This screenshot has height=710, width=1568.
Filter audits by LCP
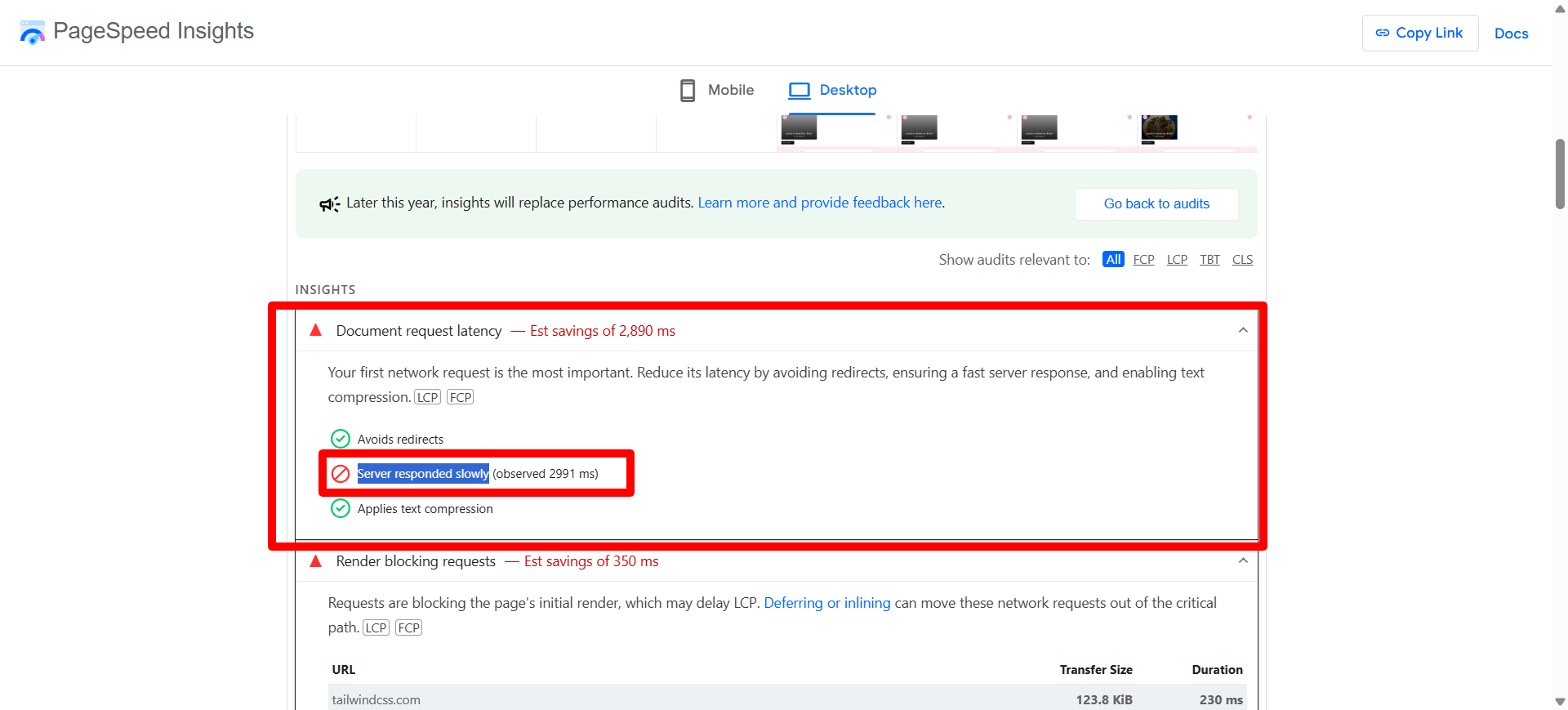1177,260
